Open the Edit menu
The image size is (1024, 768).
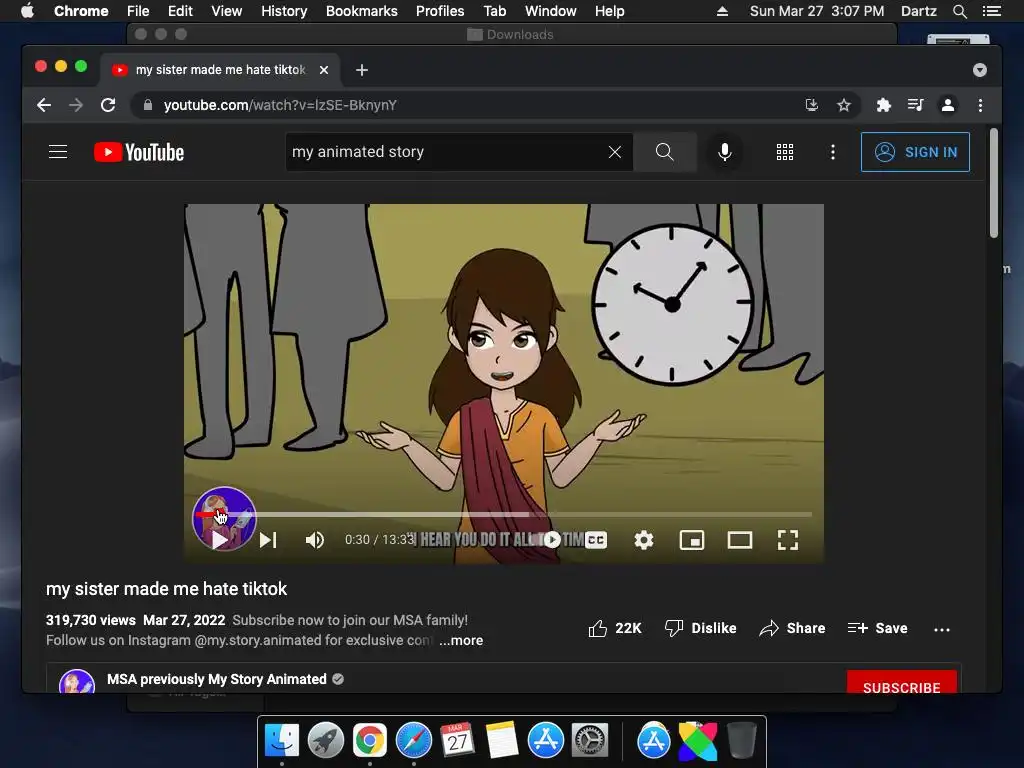tap(180, 11)
